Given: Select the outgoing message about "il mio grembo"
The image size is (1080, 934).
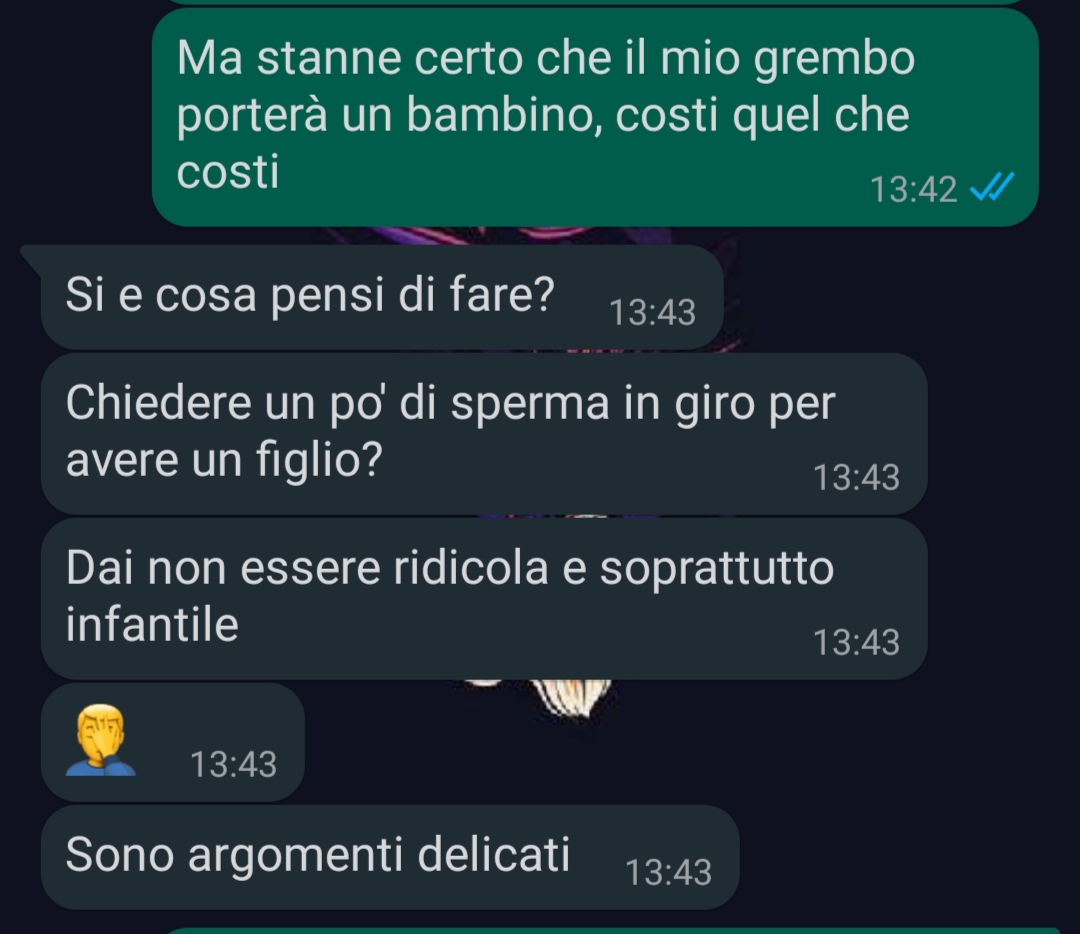Looking at the screenshot, I should click(x=595, y=117).
